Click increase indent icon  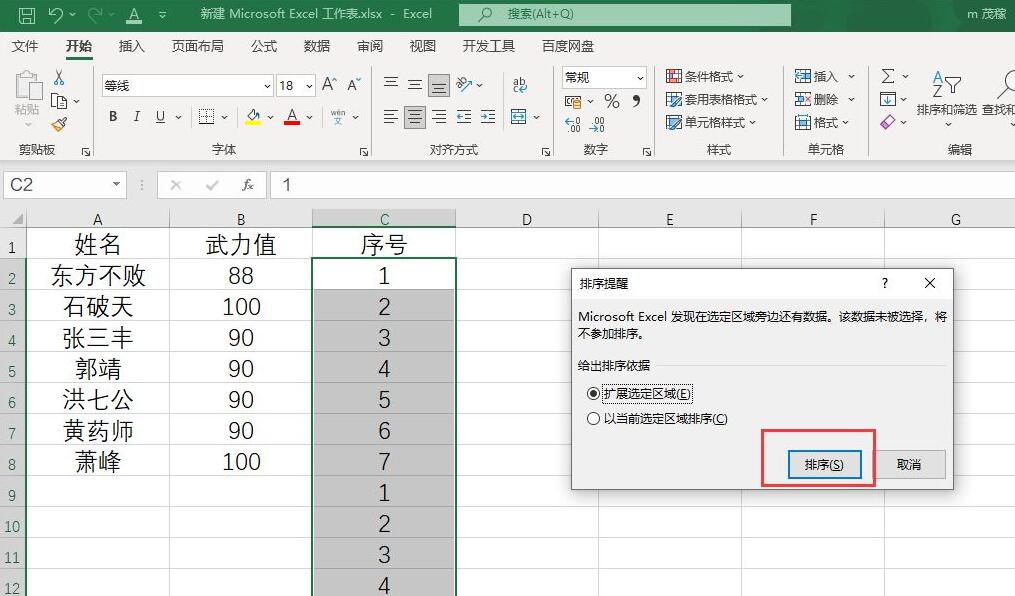point(488,116)
